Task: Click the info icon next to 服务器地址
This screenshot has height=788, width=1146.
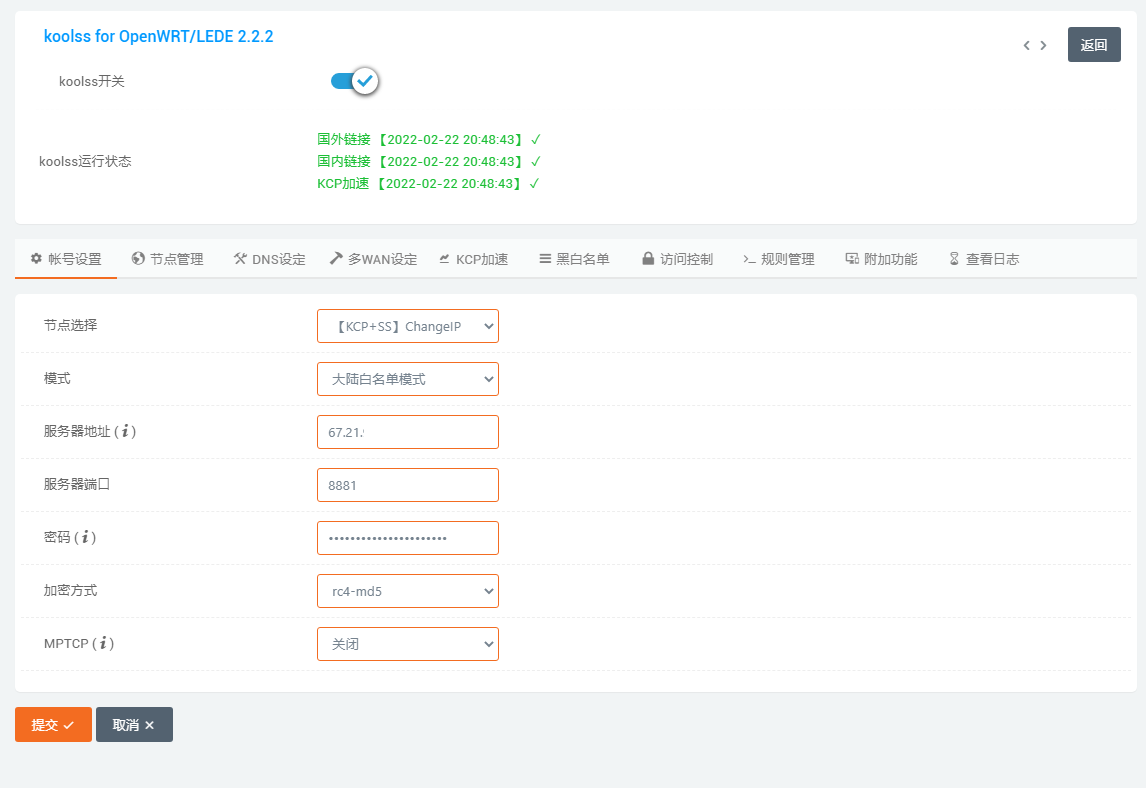Action: tap(125, 431)
